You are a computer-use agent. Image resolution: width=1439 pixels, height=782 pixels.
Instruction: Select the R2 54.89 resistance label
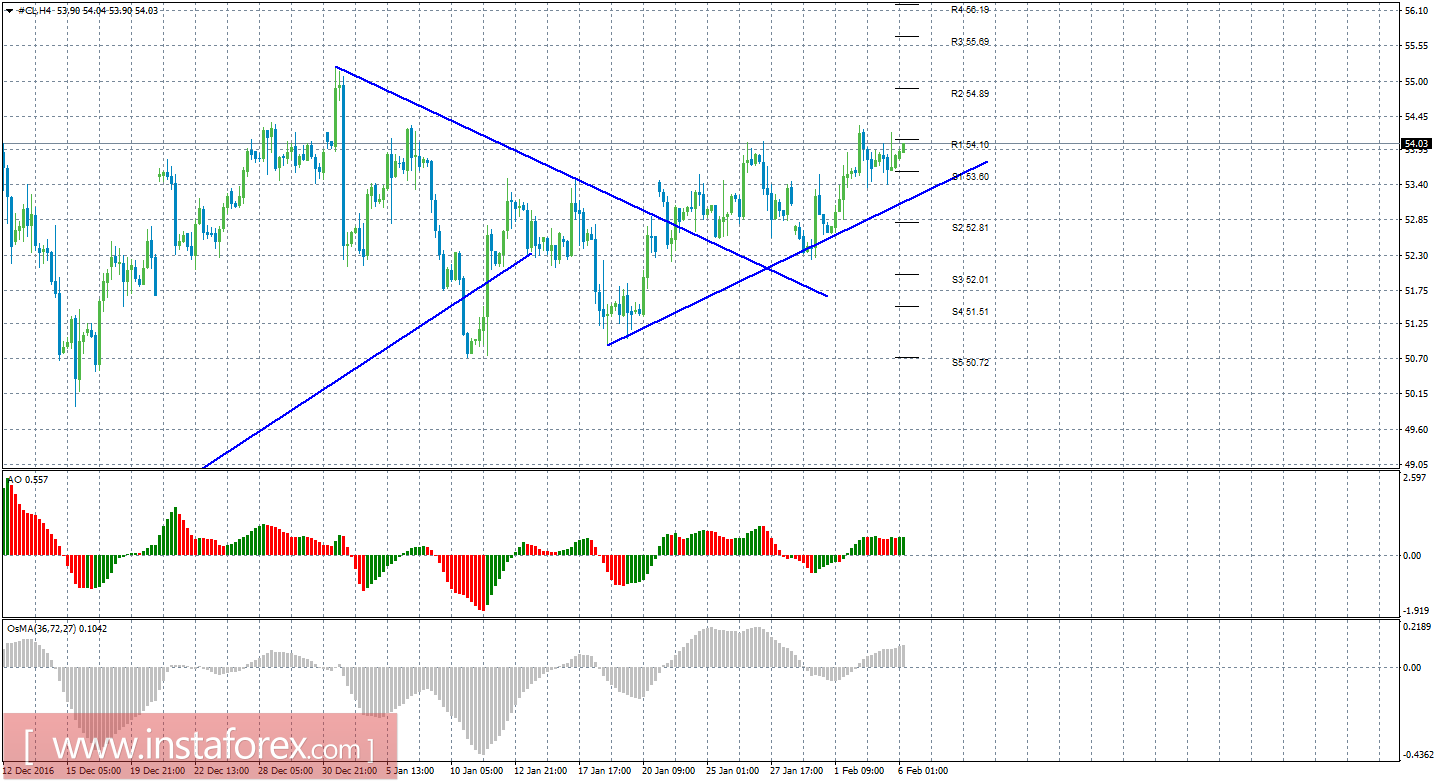point(970,93)
